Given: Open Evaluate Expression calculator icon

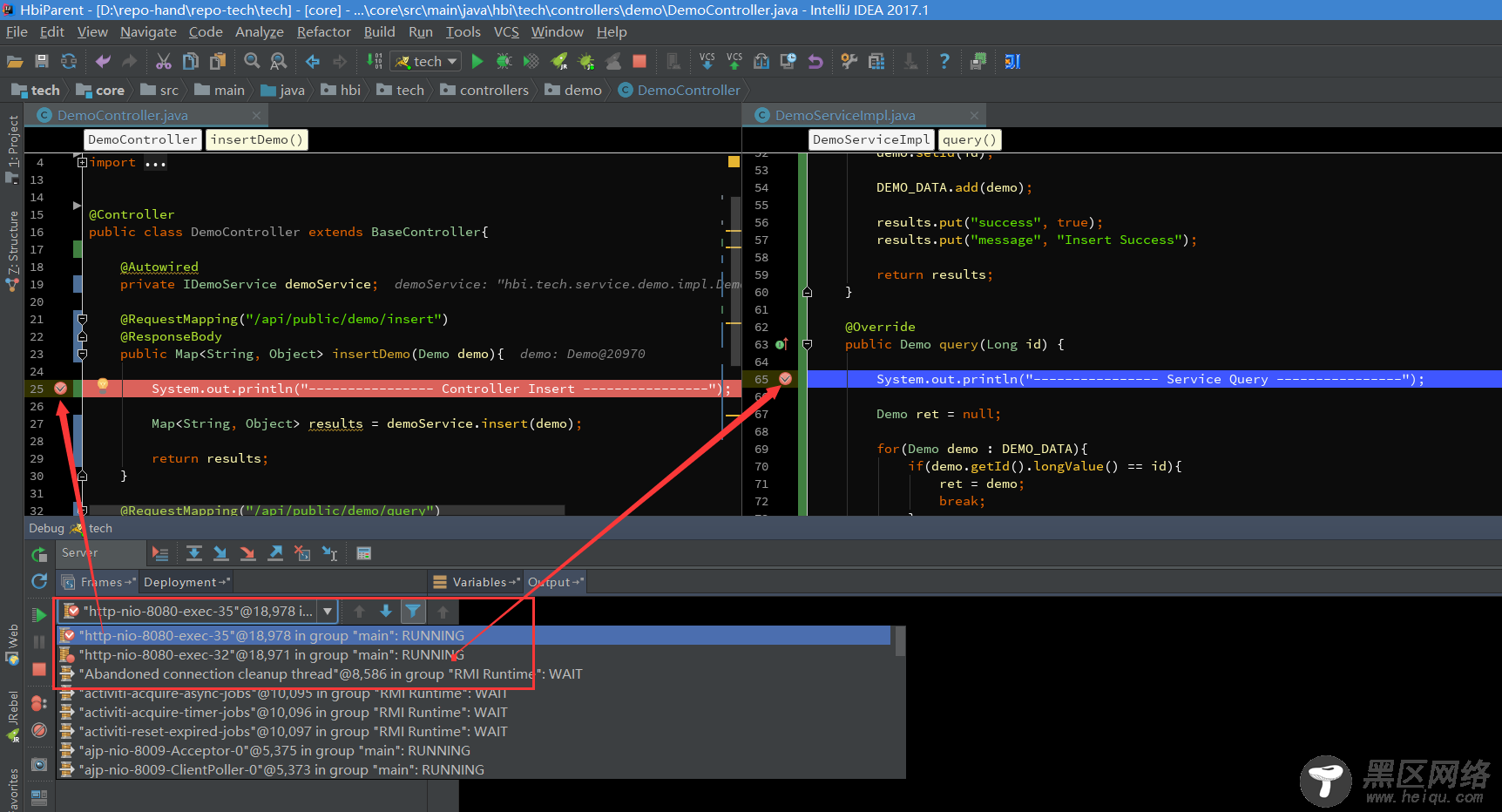Looking at the screenshot, I should 364,553.
